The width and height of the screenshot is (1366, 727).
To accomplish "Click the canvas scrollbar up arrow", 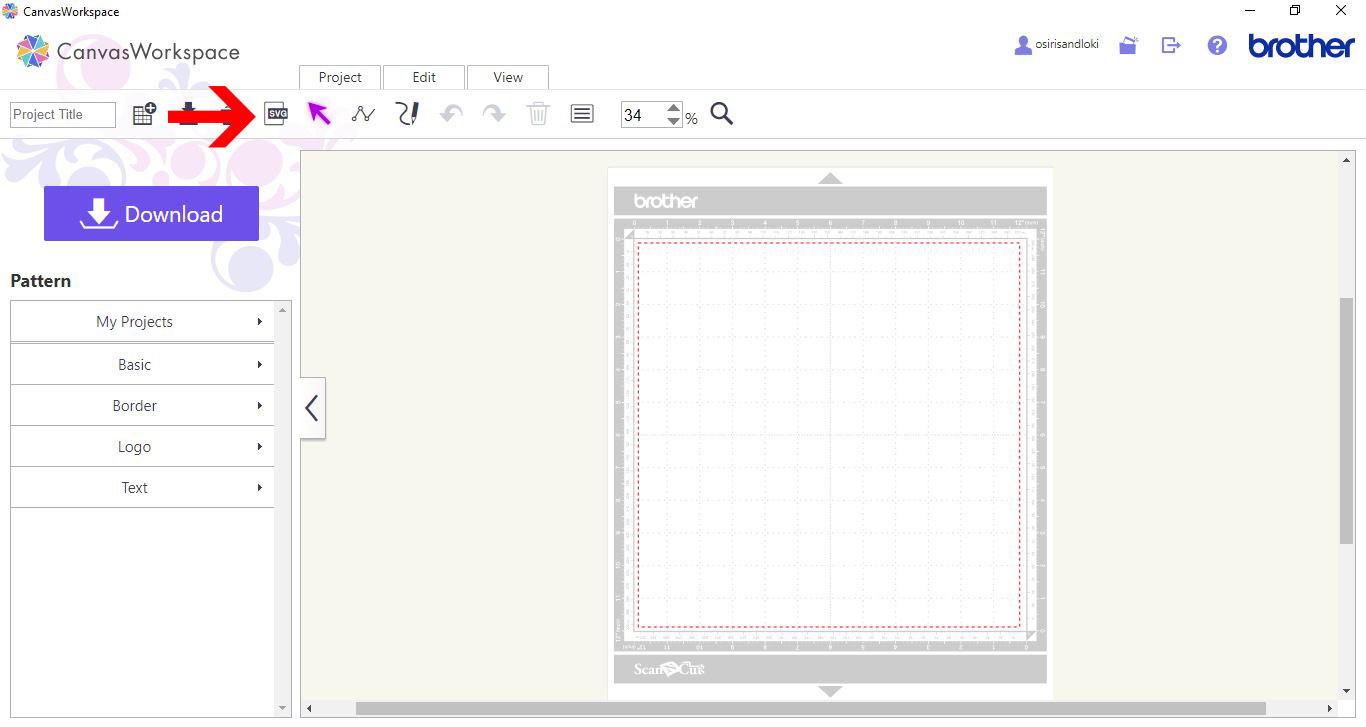I will coord(1346,160).
